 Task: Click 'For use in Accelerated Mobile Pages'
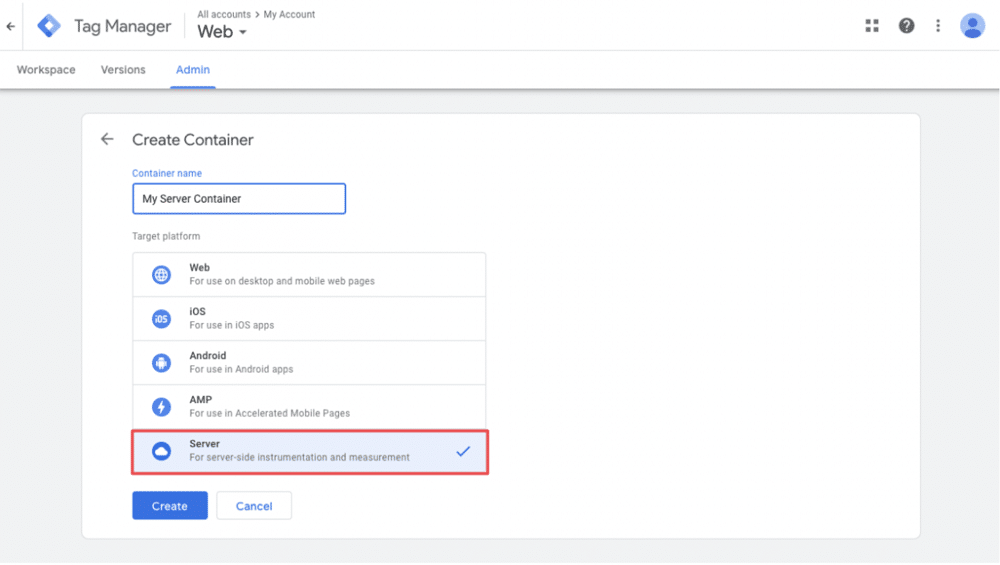(270, 413)
